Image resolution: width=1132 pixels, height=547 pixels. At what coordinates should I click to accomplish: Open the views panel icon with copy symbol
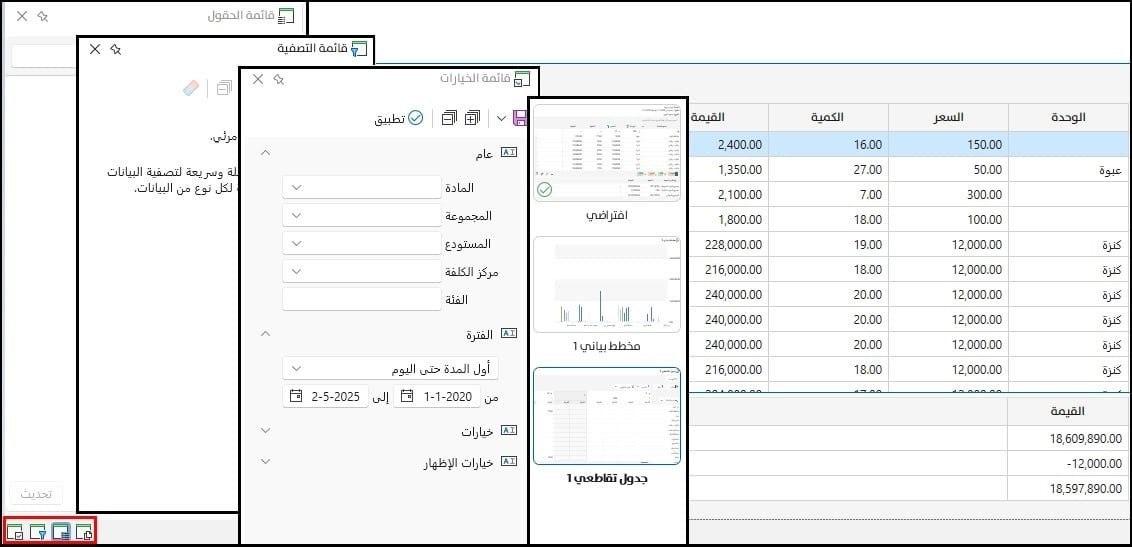(84, 533)
